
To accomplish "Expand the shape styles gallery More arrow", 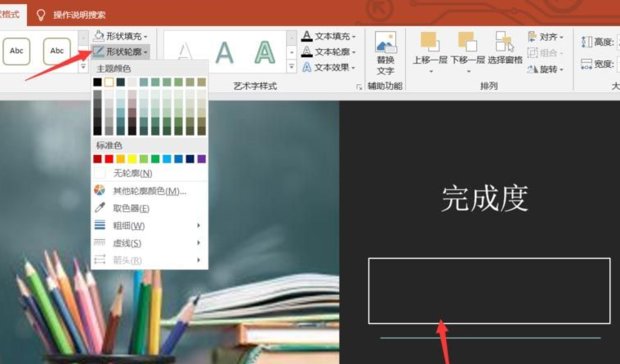I will pyautogui.click(x=83, y=67).
